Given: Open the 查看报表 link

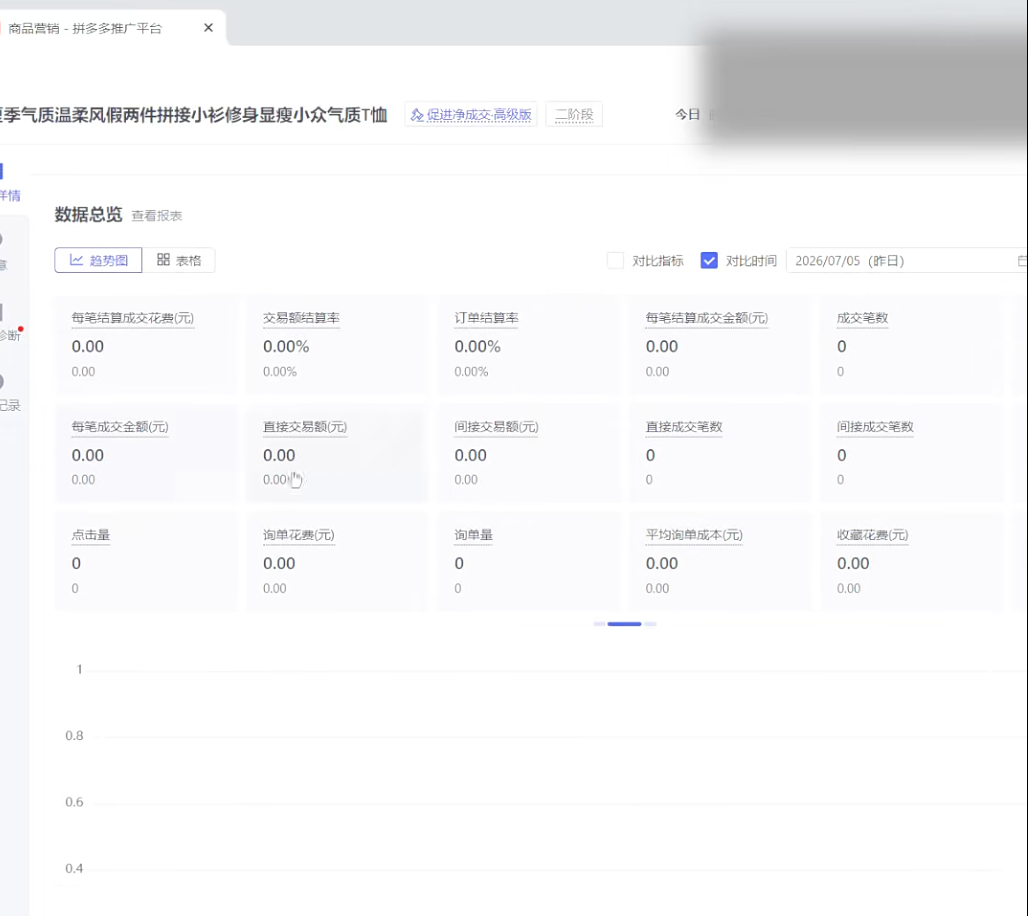Looking at the screenshot, I should (x=157, y=216).
